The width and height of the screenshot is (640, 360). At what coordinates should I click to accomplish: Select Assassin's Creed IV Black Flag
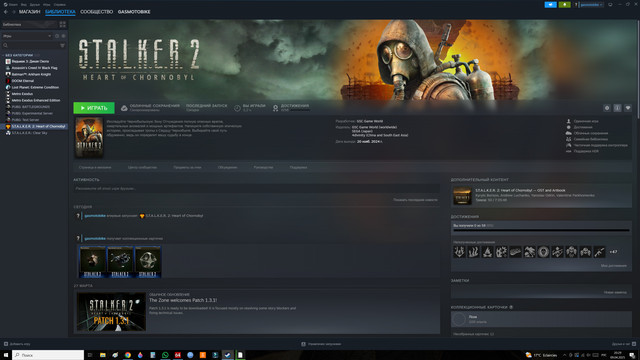coord(34,68)
